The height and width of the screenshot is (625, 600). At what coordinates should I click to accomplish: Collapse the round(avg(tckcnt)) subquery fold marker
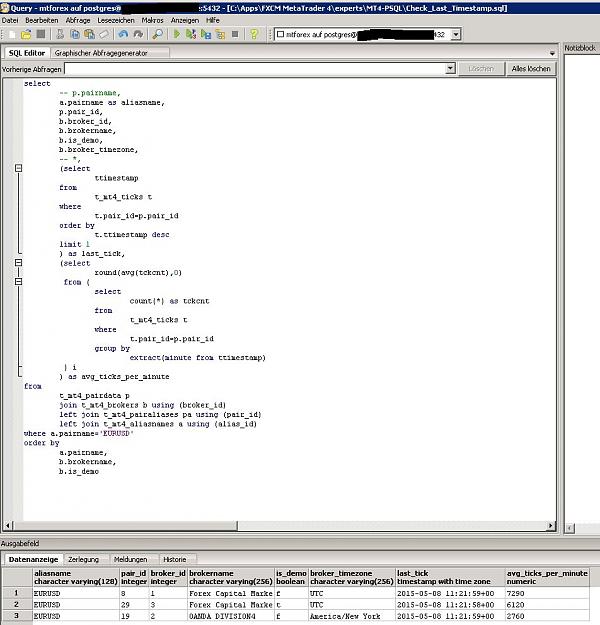pyautogui.click(x=18, y=263)
